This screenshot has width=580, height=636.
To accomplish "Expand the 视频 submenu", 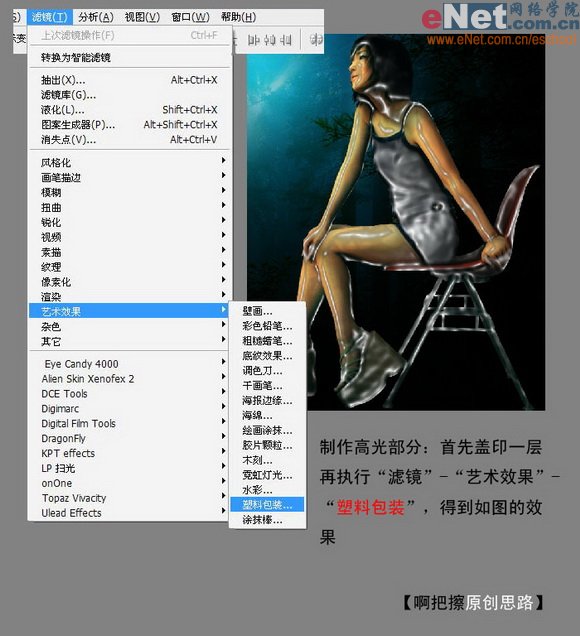I will (x=130, y=237).
